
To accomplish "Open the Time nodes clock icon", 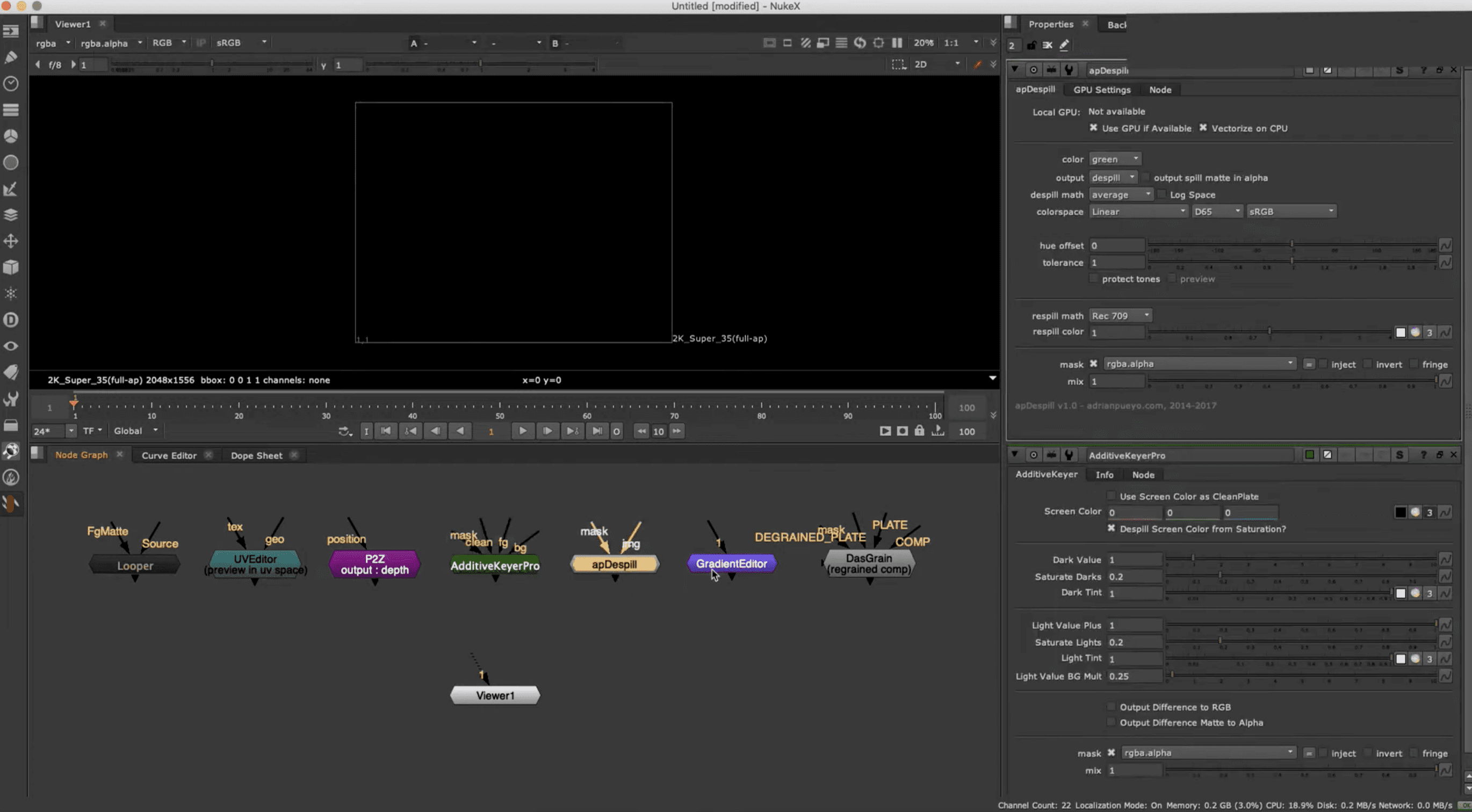I will click(x=11, y=84).
